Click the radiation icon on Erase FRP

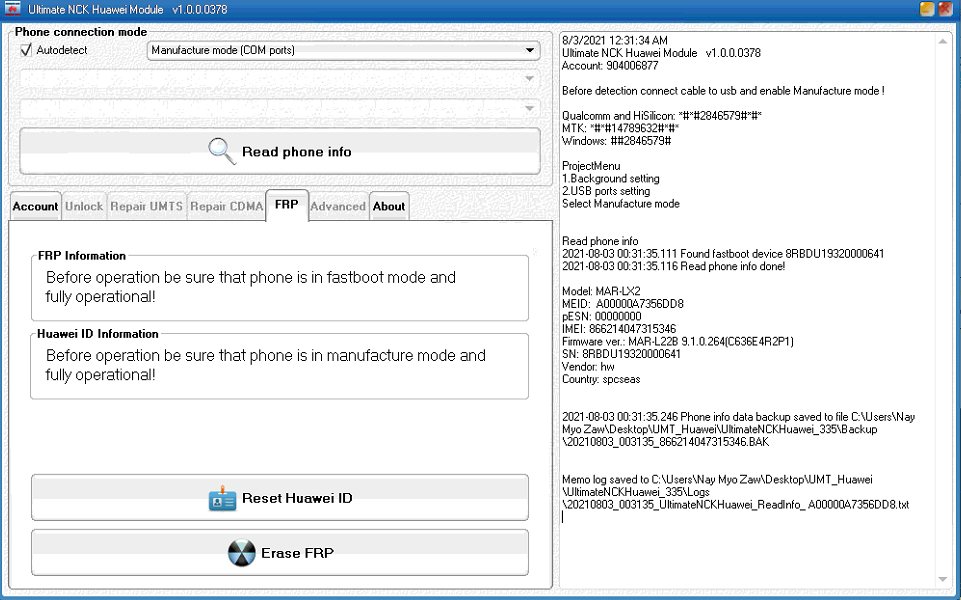tap(241, 553)
